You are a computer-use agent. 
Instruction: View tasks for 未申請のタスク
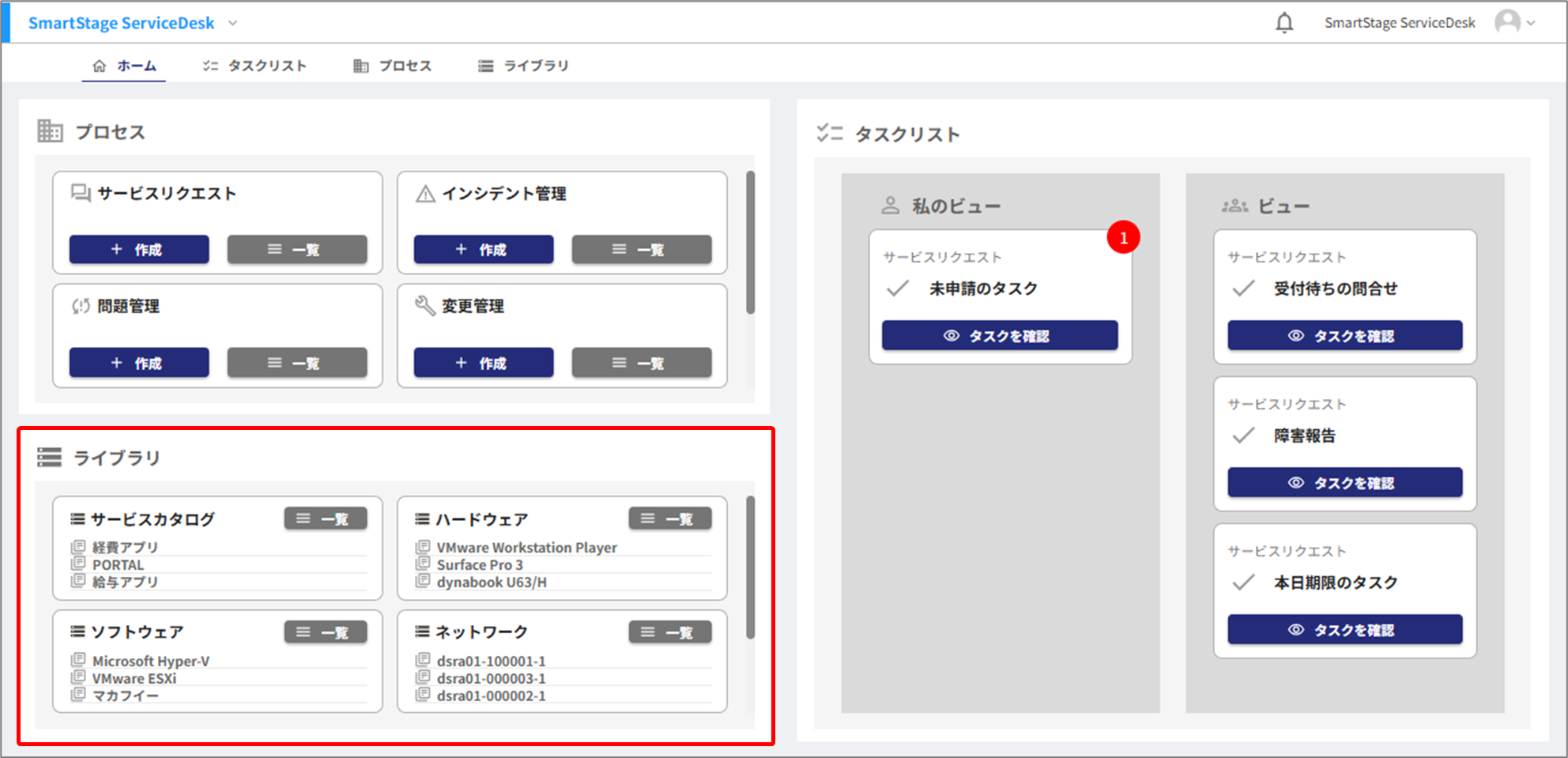(1000, 336)
